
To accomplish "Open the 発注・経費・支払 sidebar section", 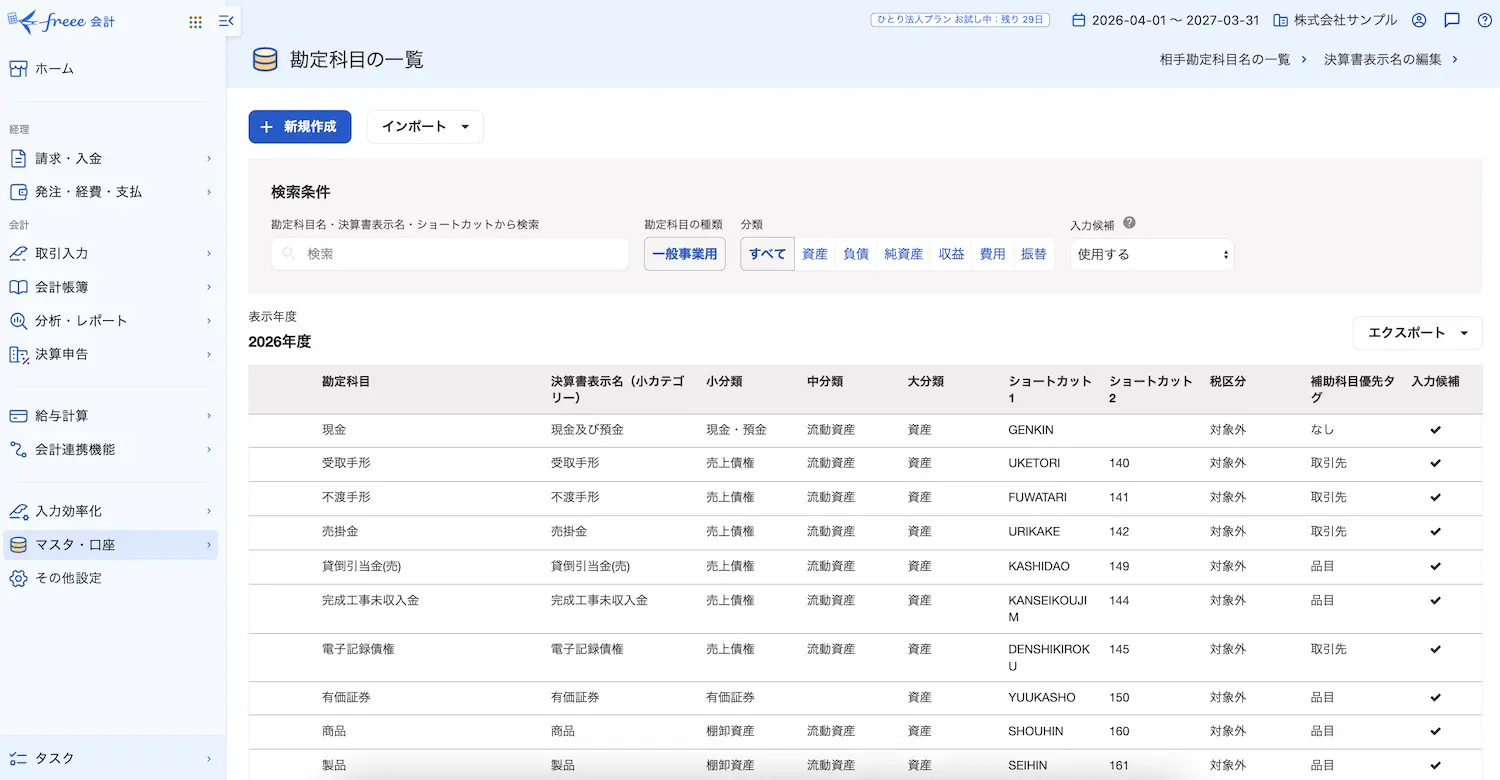I will click(110, 192).
